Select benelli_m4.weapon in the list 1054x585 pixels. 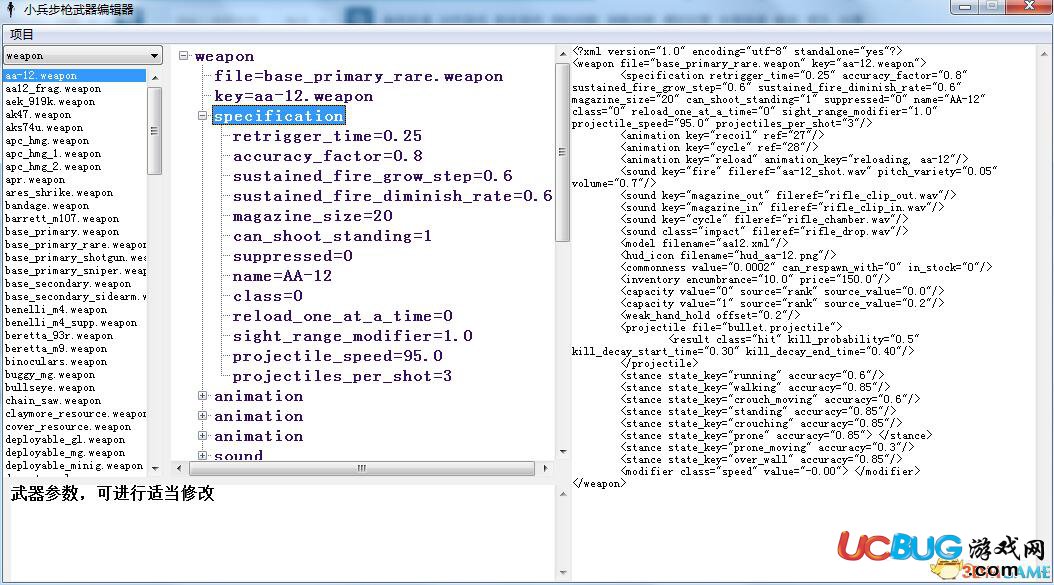coord(56,309)
